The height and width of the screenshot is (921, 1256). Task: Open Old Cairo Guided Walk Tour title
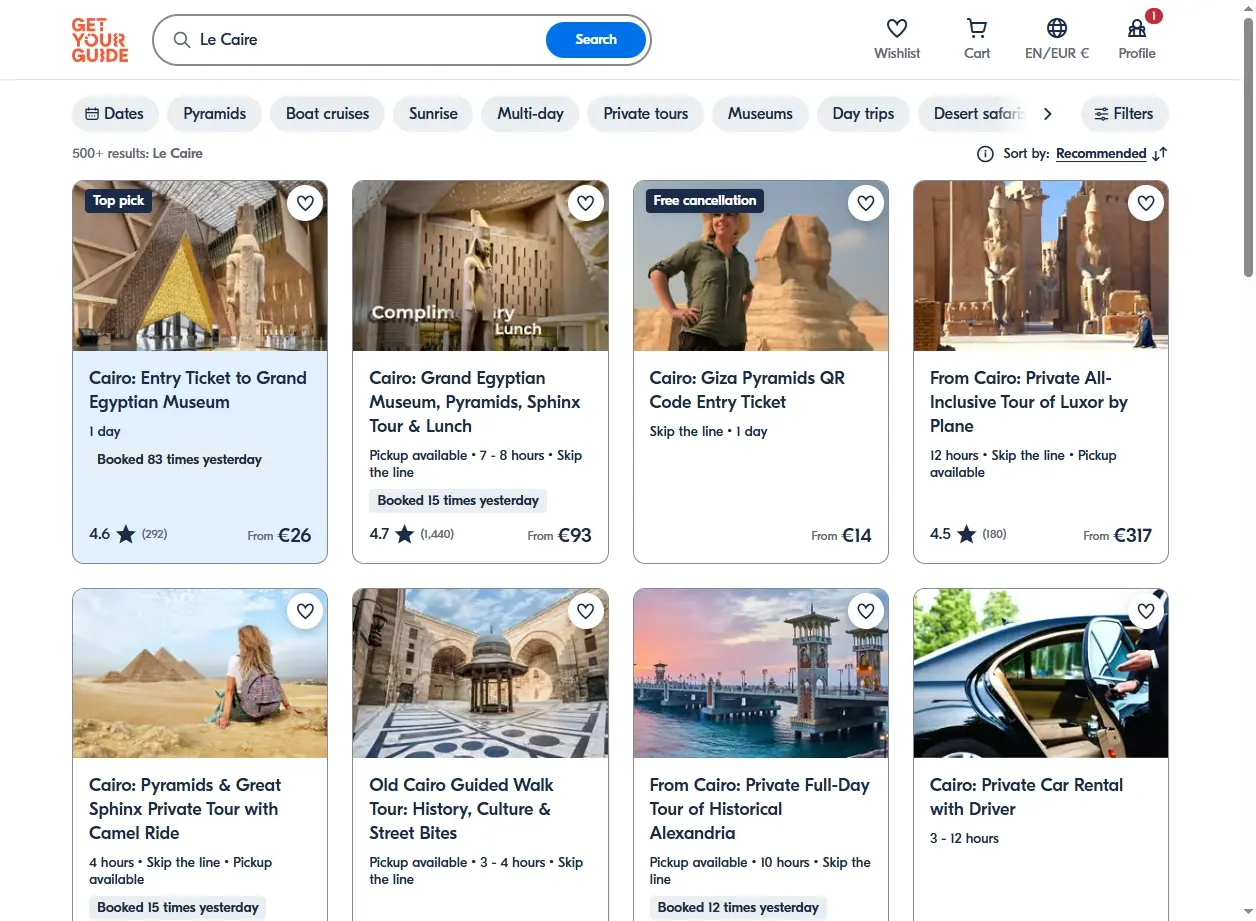(x=461, y=809)
